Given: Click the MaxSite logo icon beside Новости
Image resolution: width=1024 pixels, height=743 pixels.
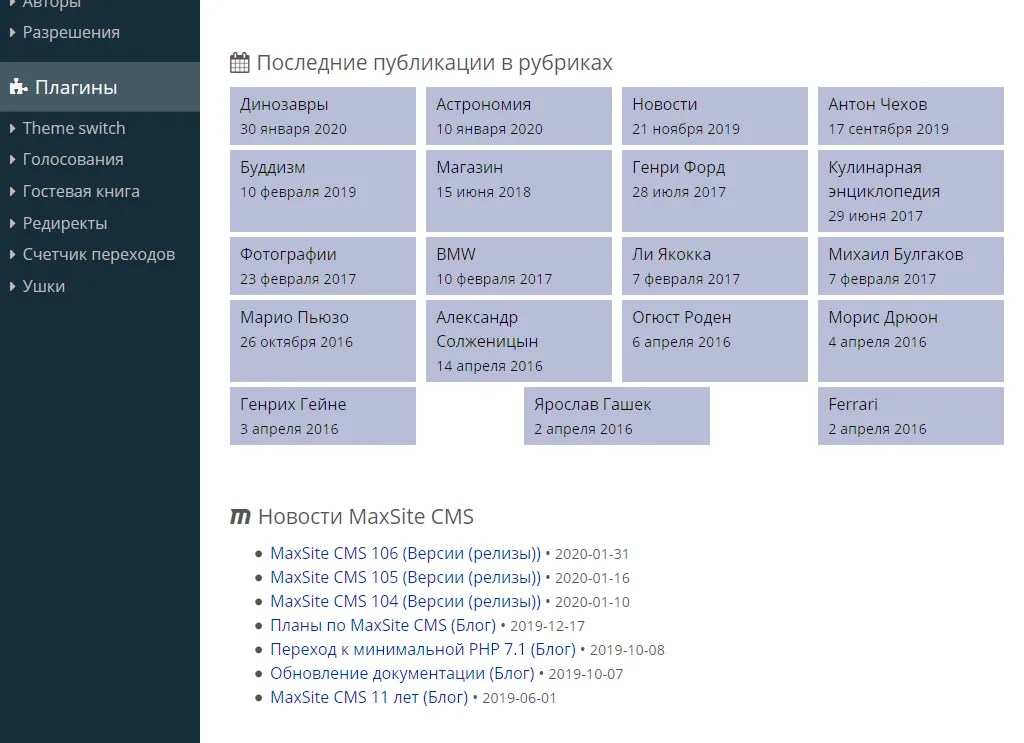Looking at the screenshot, I should coord(240,517).
